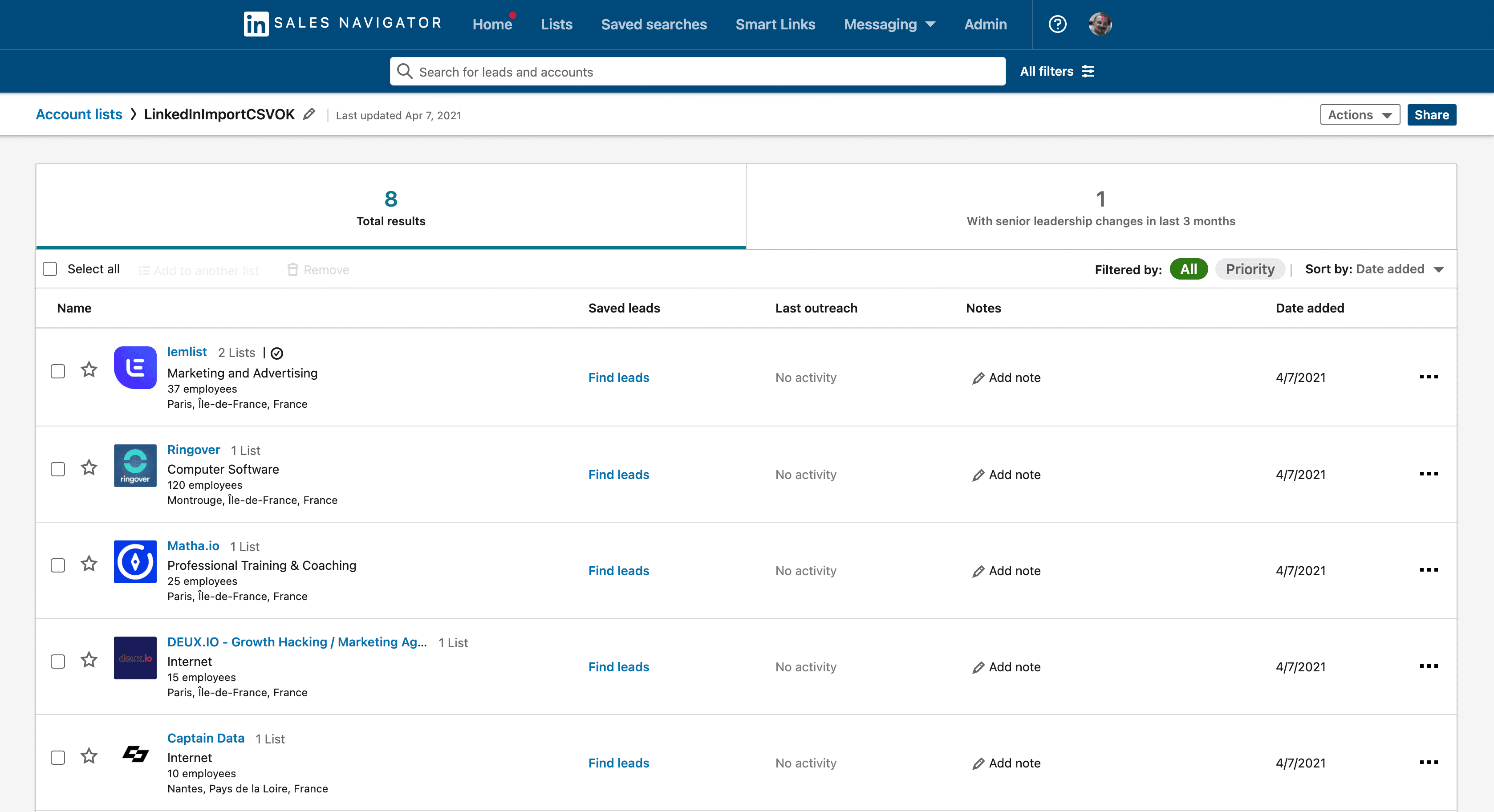Tick the Ringover row checkbox
Viewport: 1494px width, 812px height.
pos(58,469)
